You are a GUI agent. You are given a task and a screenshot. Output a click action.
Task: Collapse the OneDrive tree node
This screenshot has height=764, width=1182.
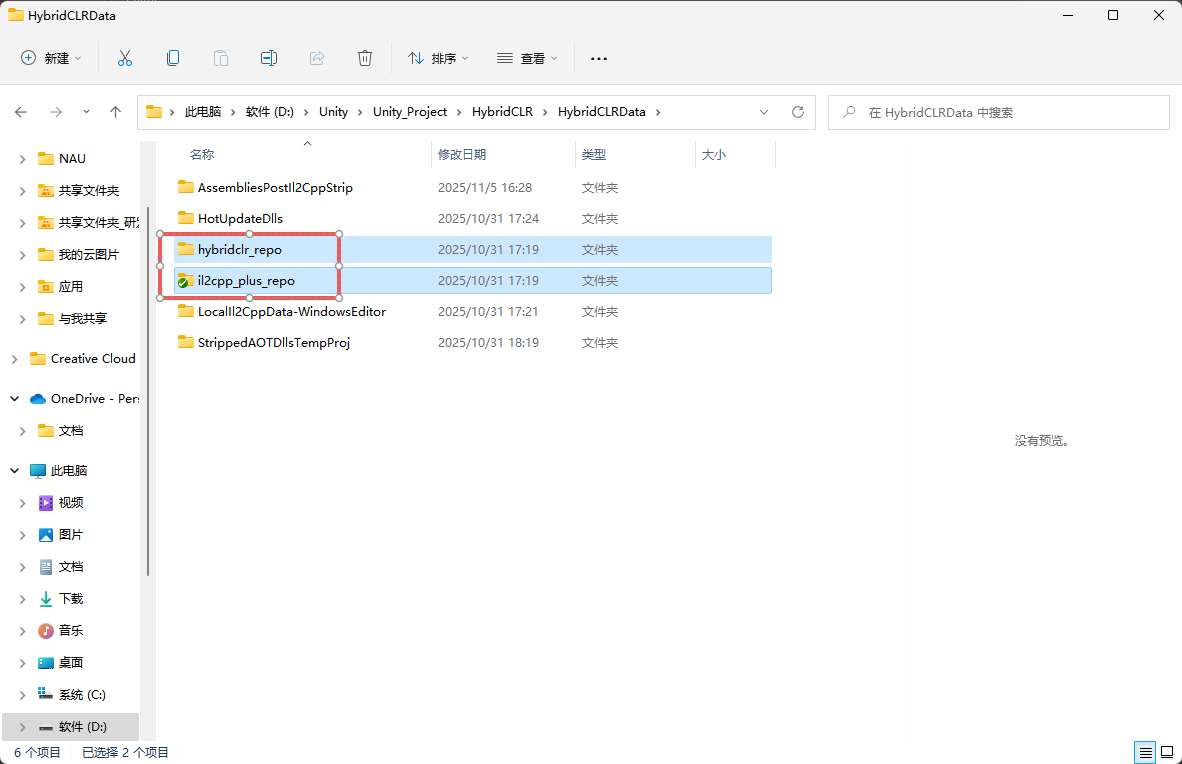tap(14, 398)
